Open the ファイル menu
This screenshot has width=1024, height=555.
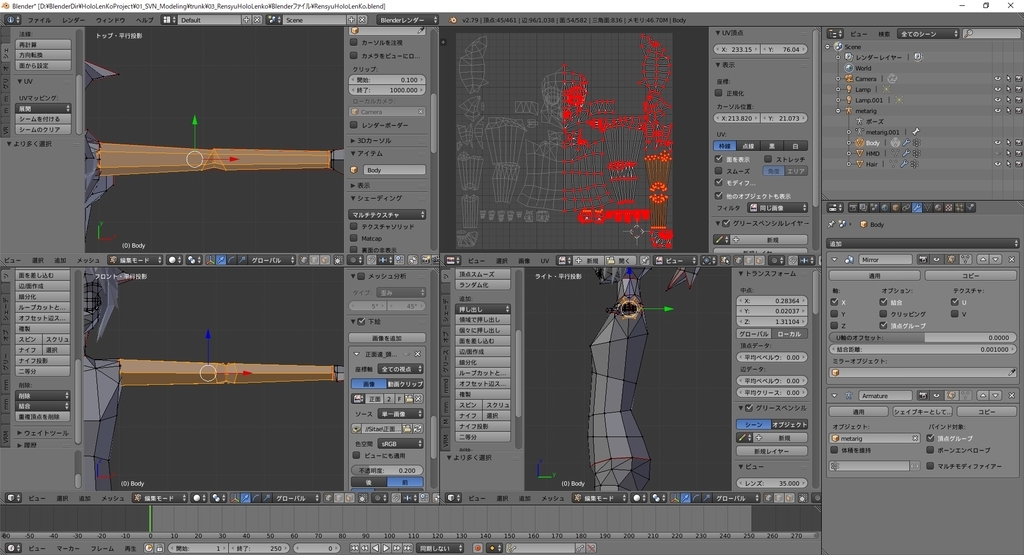coord(39,20)
